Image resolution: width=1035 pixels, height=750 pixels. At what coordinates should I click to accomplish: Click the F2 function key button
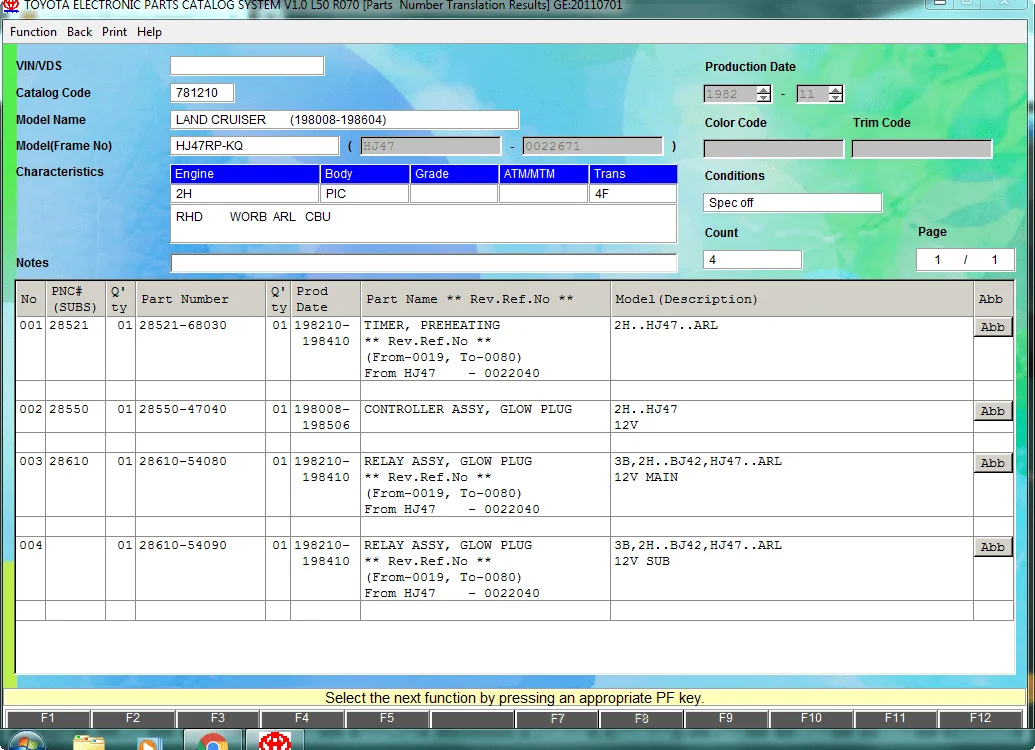click(x=133, y=718)
